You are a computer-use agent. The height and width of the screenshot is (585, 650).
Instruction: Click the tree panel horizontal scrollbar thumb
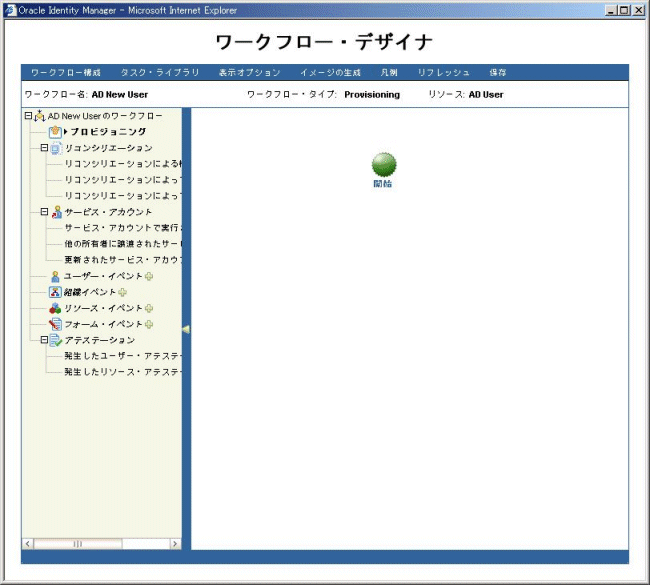[x=78, y=544]
